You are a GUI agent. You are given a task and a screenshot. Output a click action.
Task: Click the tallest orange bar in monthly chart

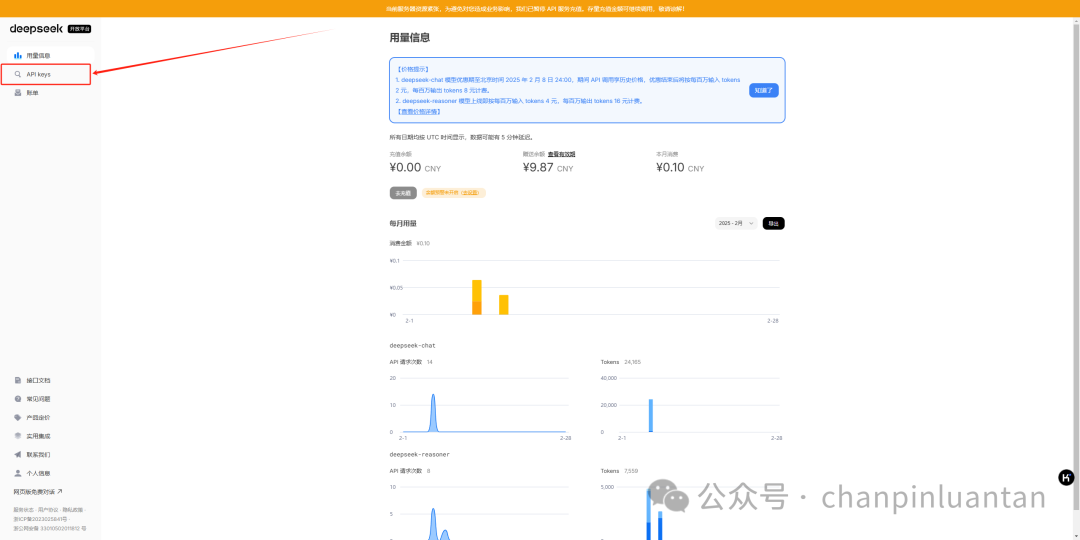click(x=477, y=298)
